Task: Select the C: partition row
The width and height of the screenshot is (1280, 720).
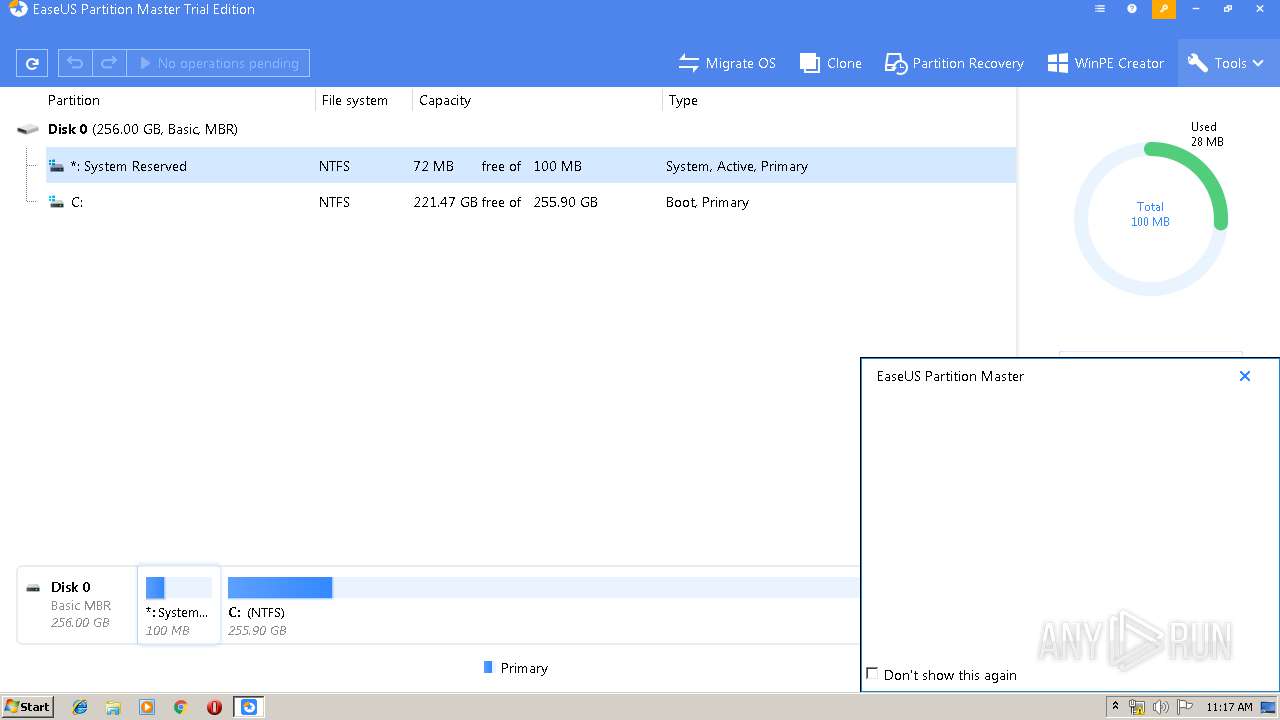Action: 531,202
